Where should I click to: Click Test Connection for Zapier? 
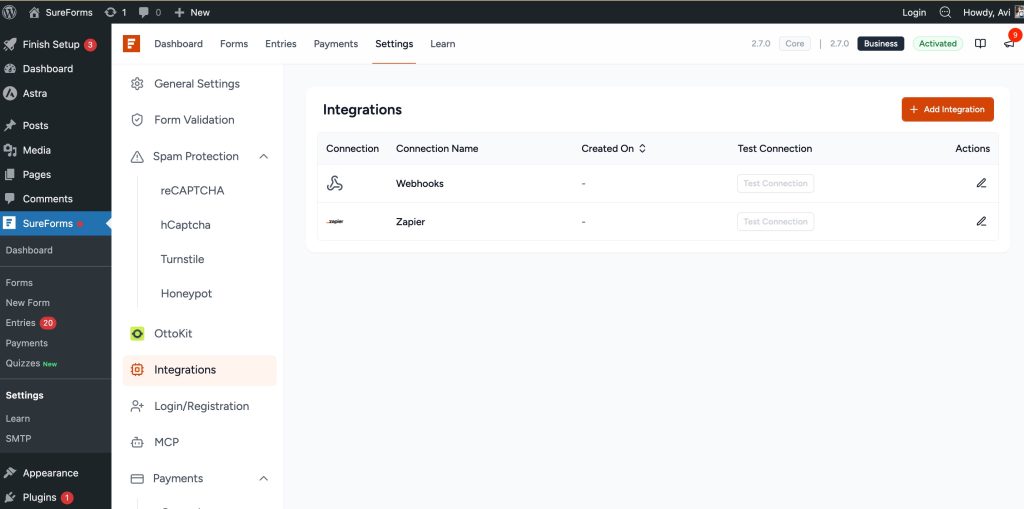[775, 222]
